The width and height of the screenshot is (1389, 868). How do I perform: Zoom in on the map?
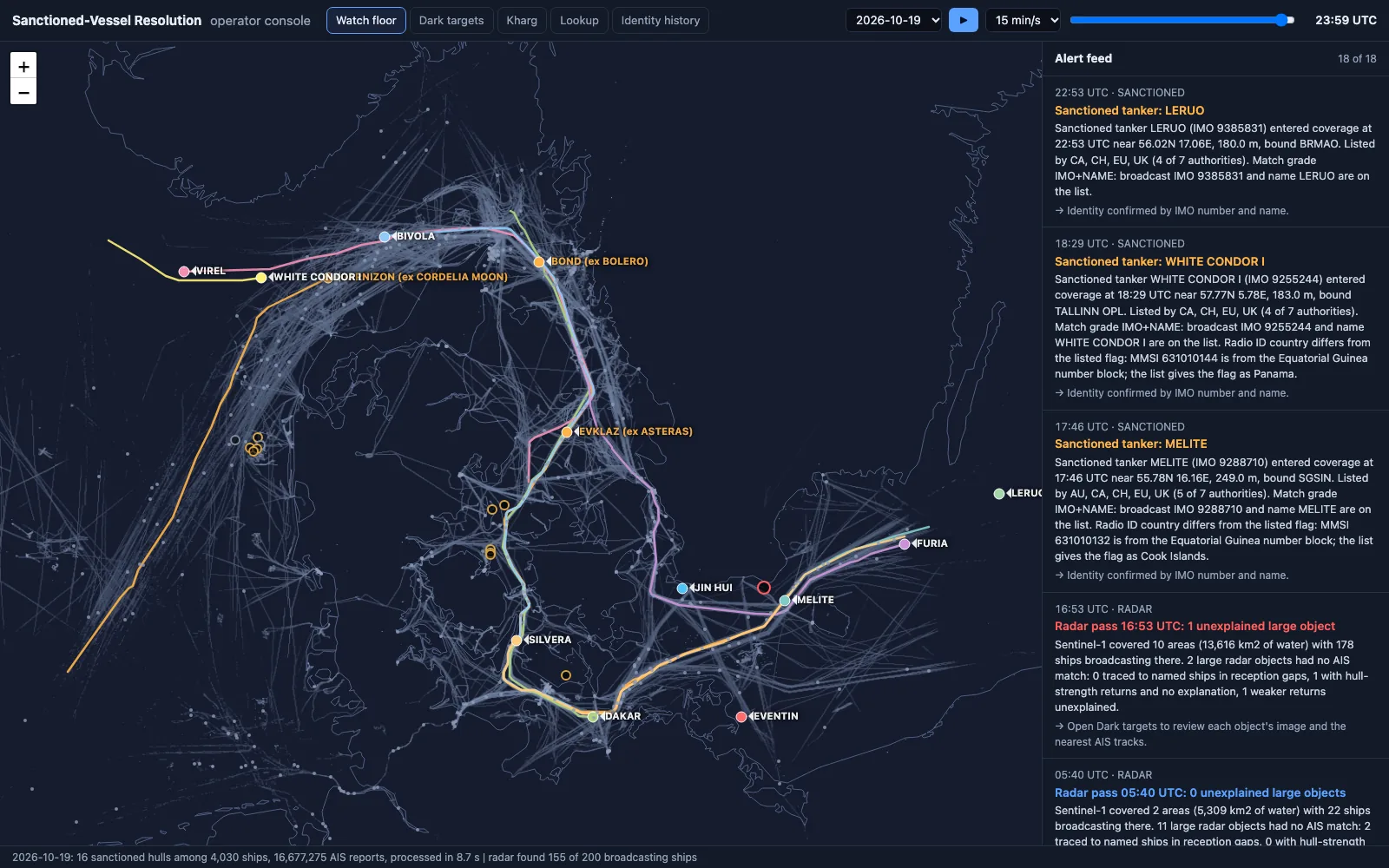tap(23, 66)
